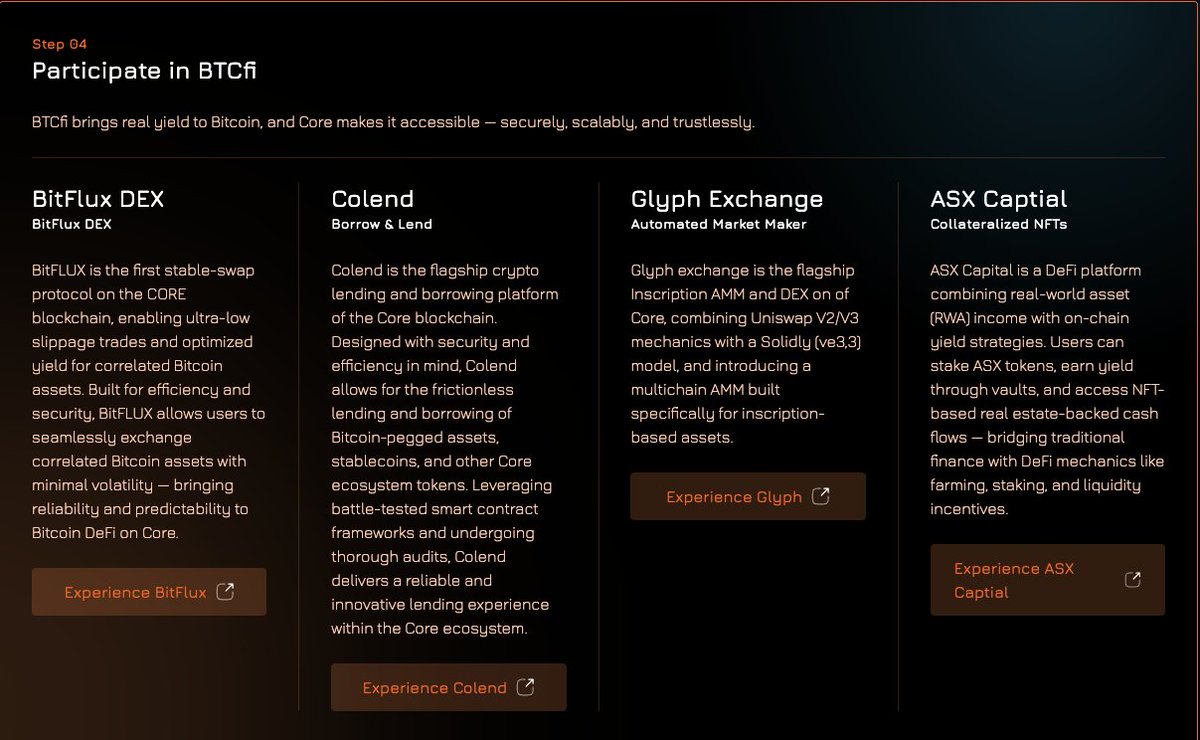The width and height of the screenshot is (1200, 740).
Task: Click external link icon on Experience BitFlux
Action: pos(226,592)
